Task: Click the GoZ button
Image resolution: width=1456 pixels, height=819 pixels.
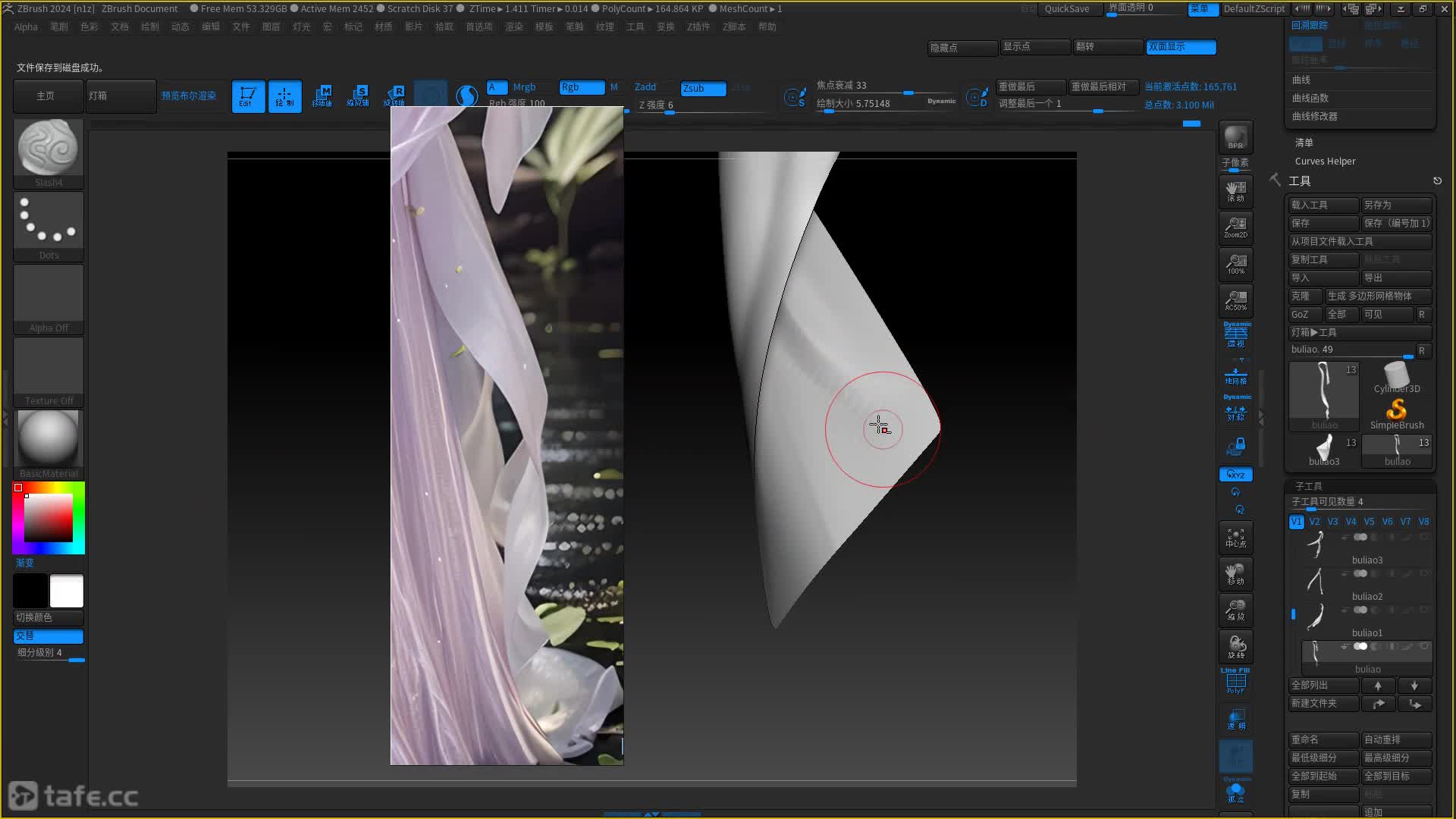Action: 1306,315
